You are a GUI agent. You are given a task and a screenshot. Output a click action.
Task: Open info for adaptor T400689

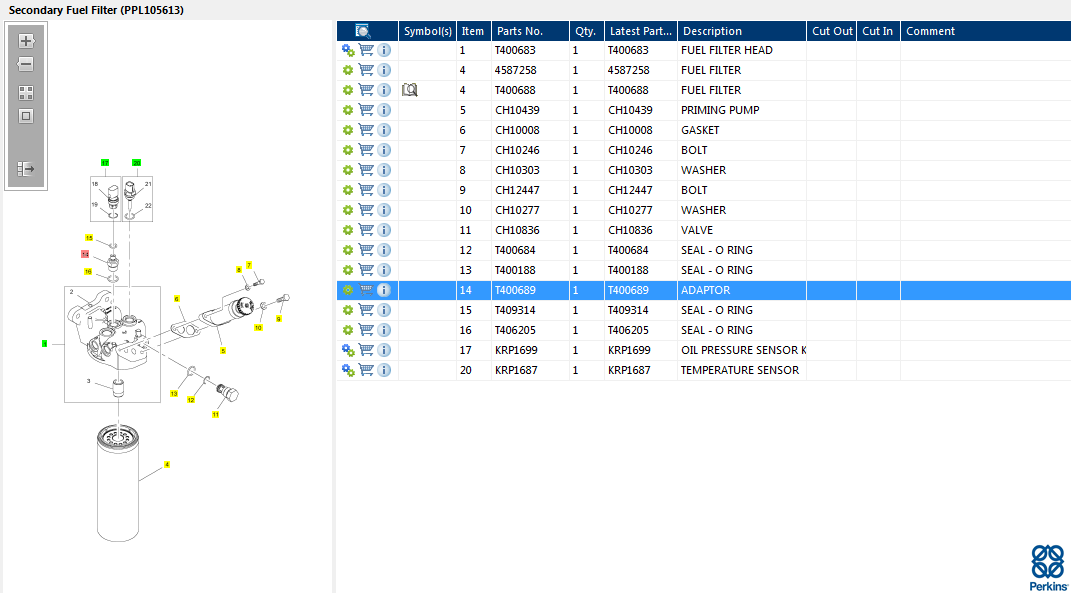[x=384, y=290]
